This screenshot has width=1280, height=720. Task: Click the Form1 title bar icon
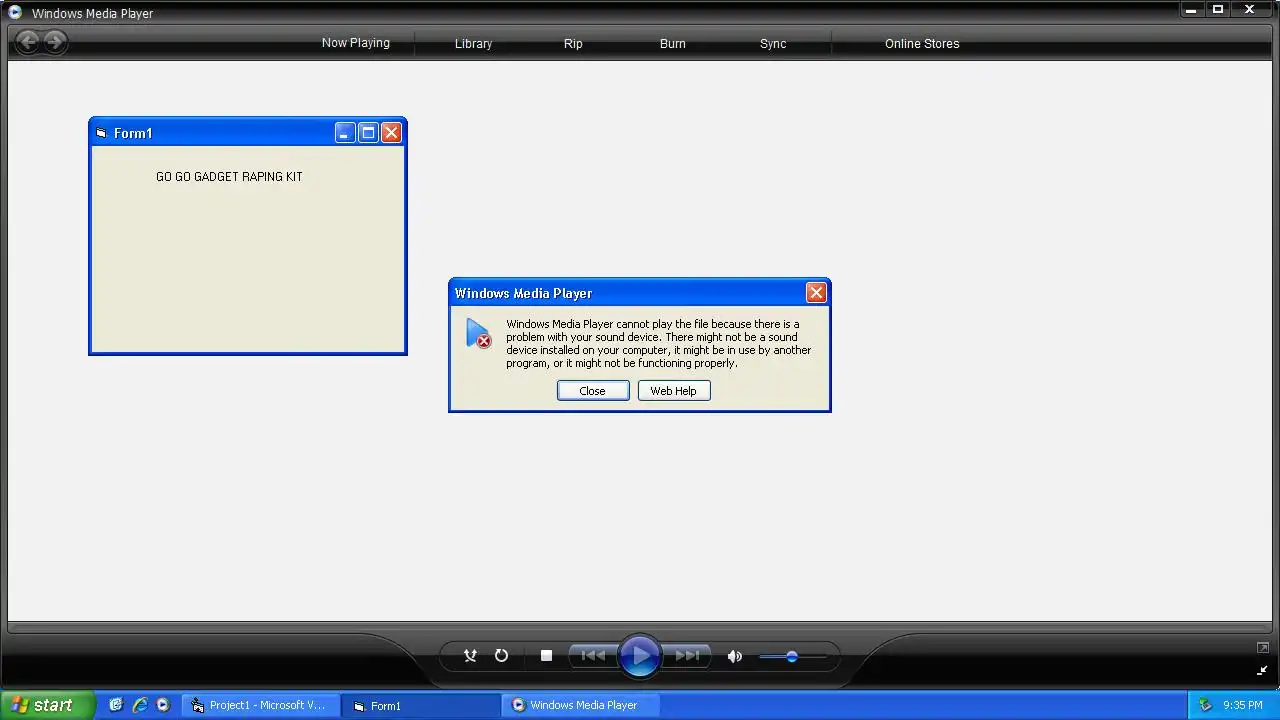tap(101, 133)
